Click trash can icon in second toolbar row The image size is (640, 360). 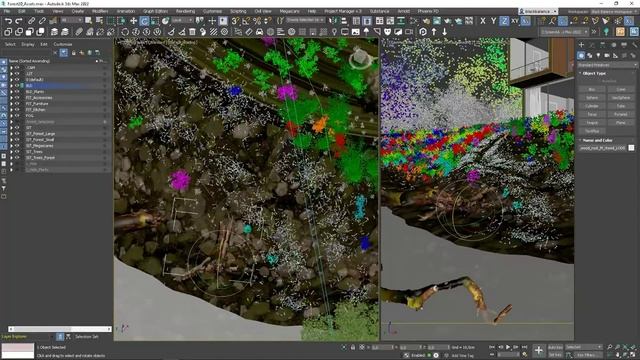[192, 31]
